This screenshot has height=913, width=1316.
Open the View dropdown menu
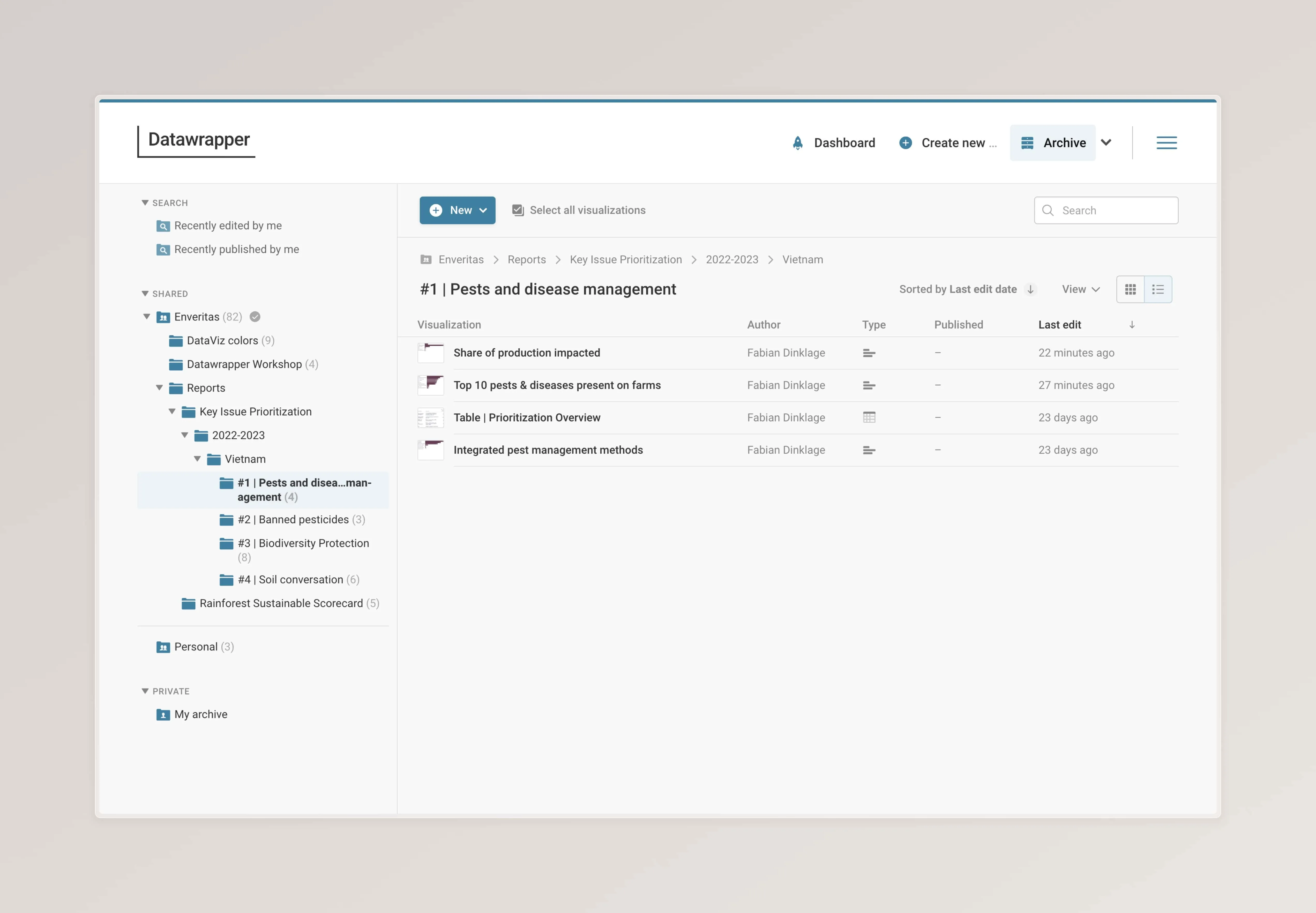(1080, 289)
